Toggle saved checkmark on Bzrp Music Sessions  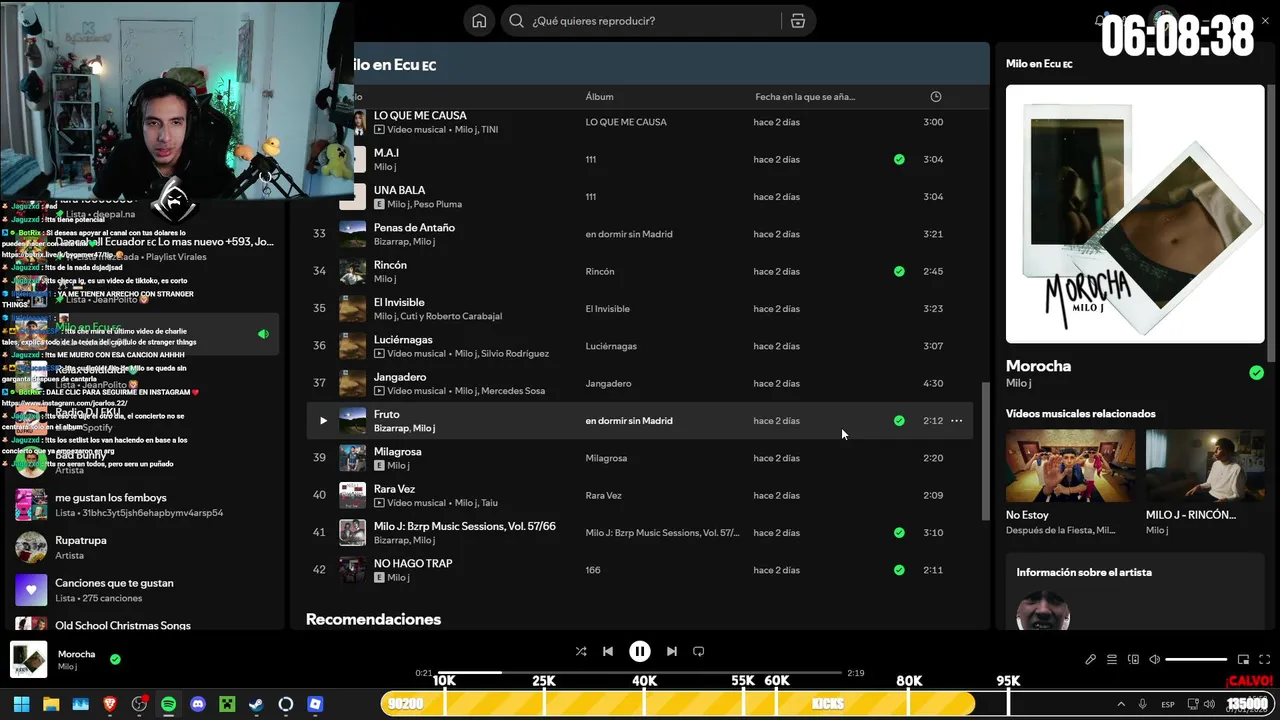(x=899, y=533)
